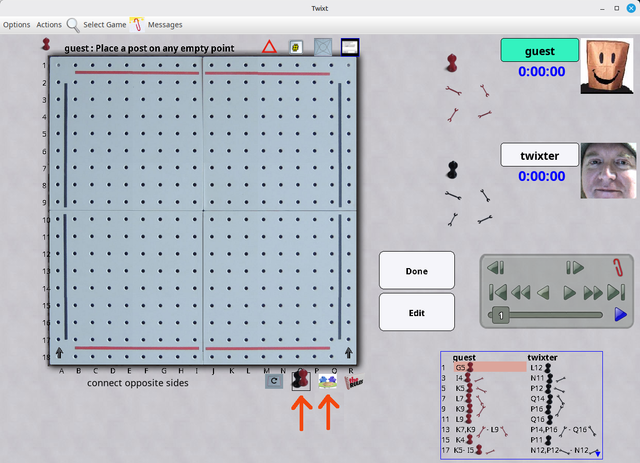Click guest's 0:00:00 timer
The height and width of the screenshot is (463, 640).
[542, 71]
